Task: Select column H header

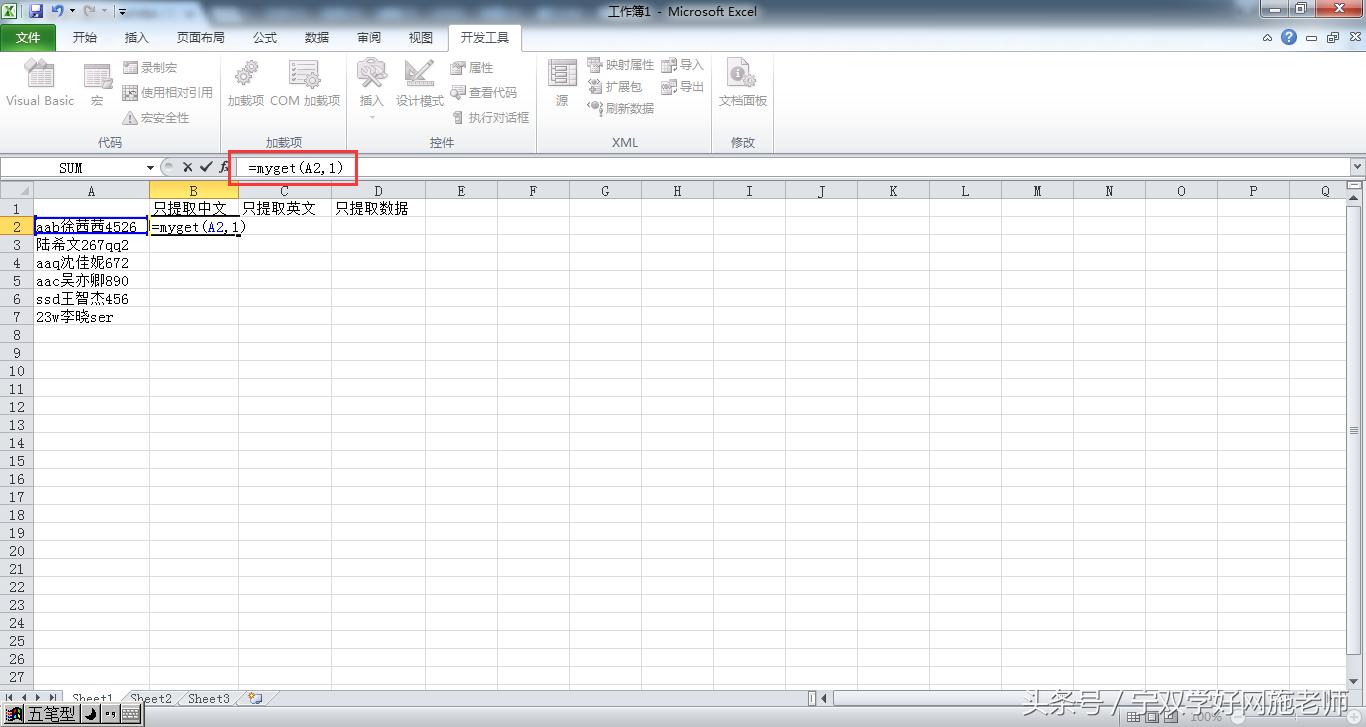Action: coord(677,190)
